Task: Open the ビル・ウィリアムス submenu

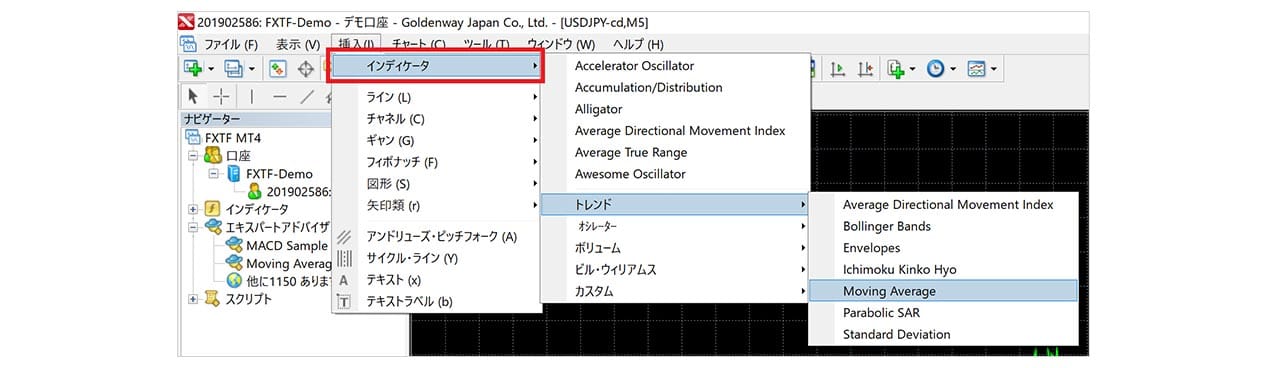Action: pos(674,270)
